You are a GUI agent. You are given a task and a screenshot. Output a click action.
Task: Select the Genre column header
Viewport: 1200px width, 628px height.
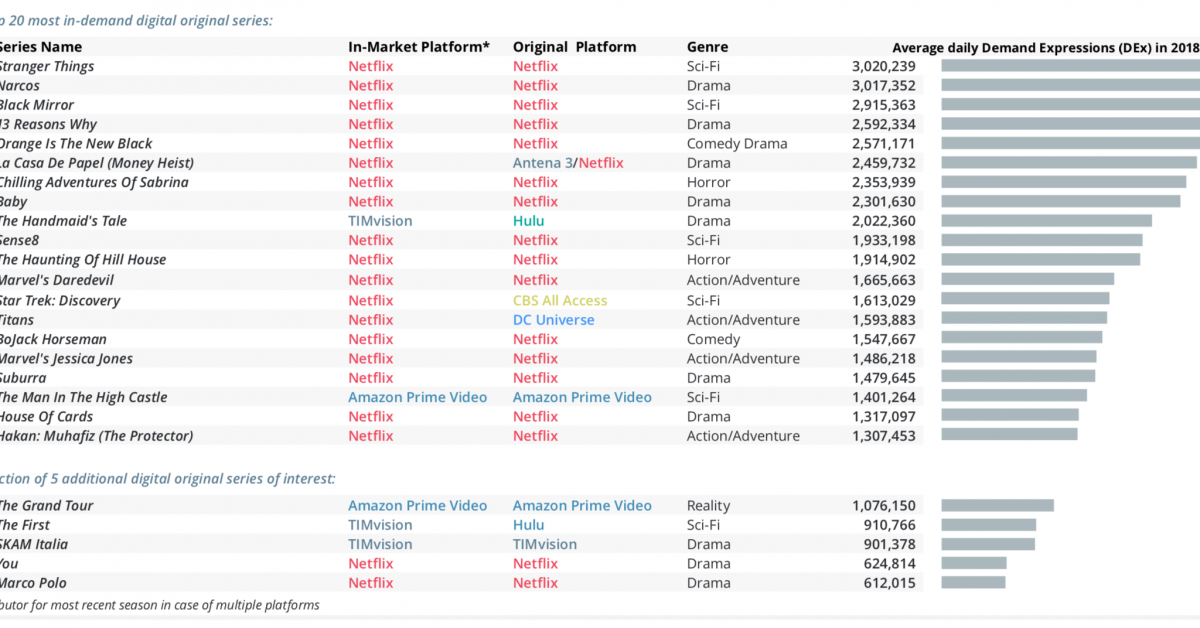click(707, 47)
